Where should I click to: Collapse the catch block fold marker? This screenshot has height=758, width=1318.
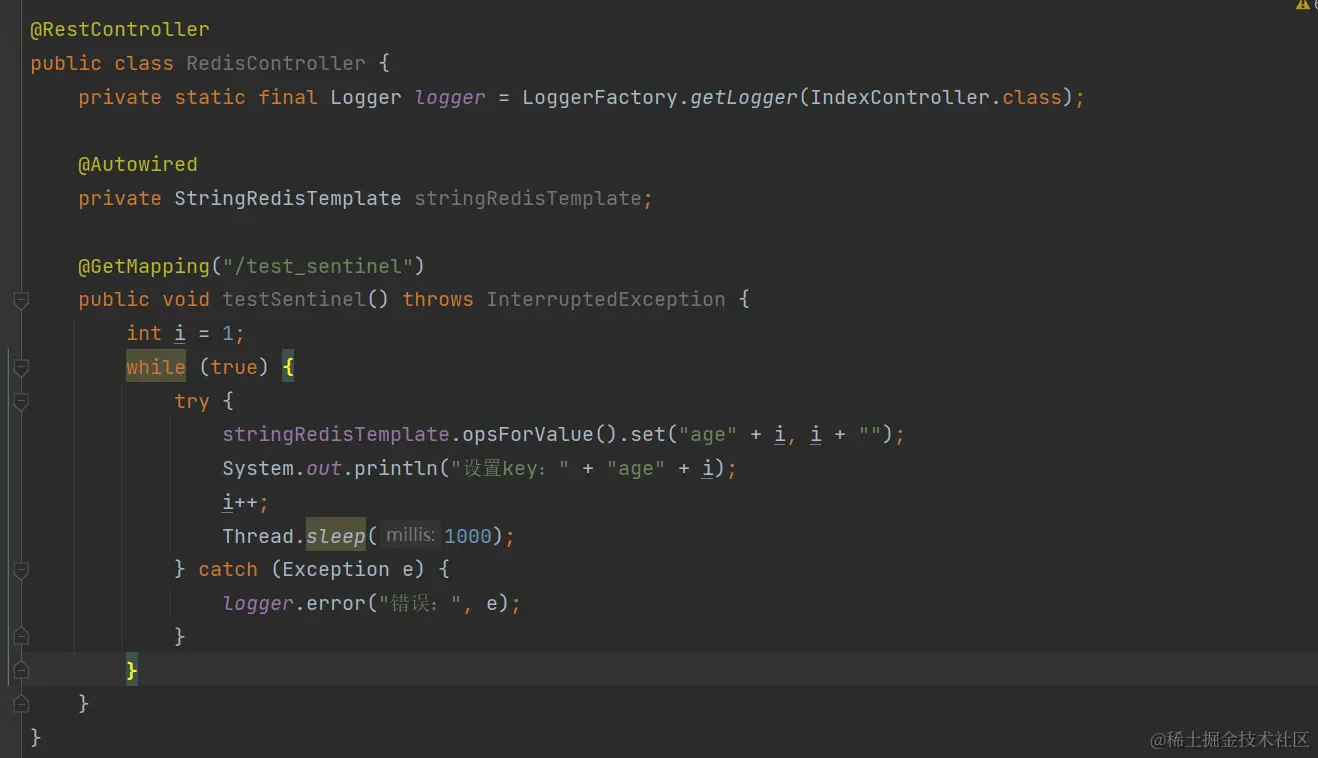click(x=21, y=570)
